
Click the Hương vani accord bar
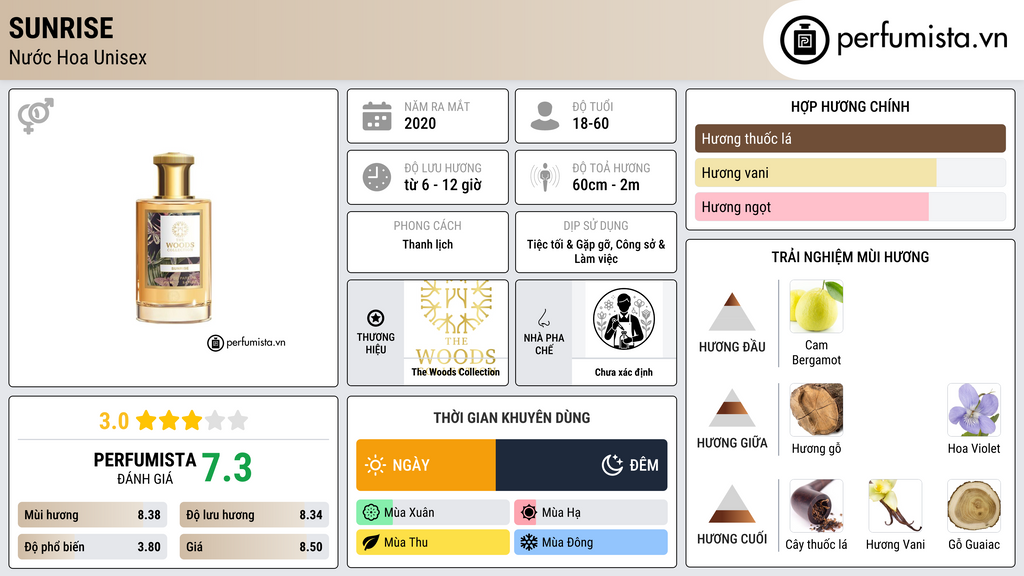pyautogui.click(x=850, y=172)
